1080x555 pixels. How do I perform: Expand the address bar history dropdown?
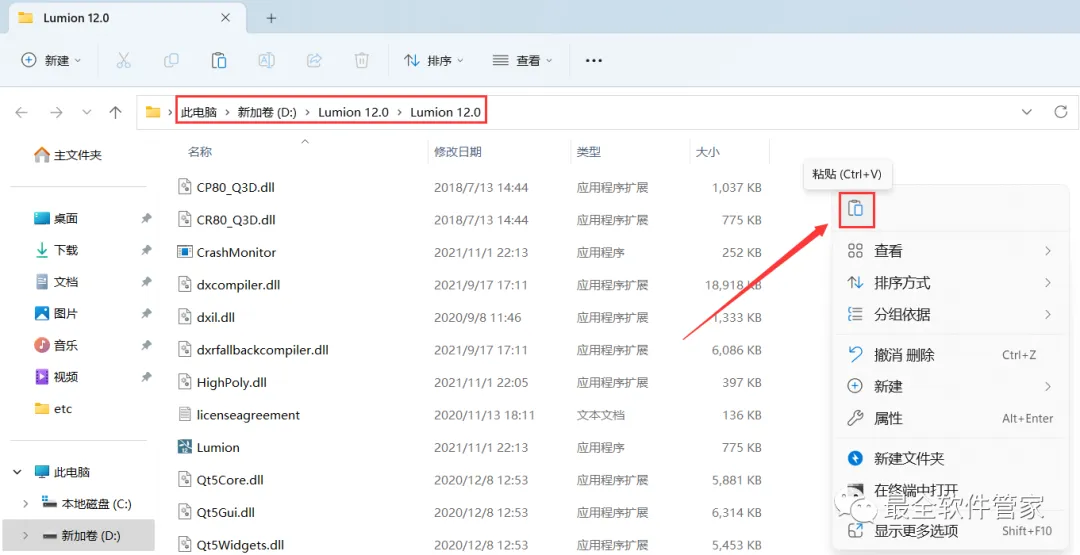tap(1026, 112)
